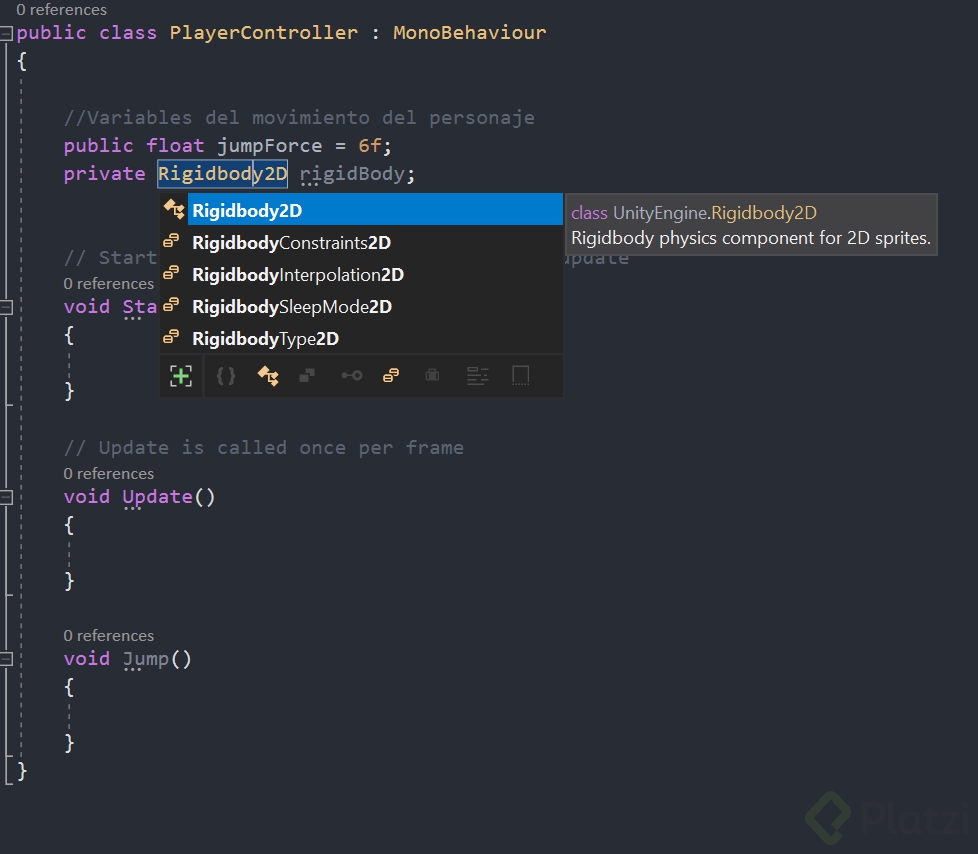The height and width of the screenshot is (854, 978).
Task: Click the UnityEngine.Rigidbody2D tooltip title
Action: pos(694,213)
